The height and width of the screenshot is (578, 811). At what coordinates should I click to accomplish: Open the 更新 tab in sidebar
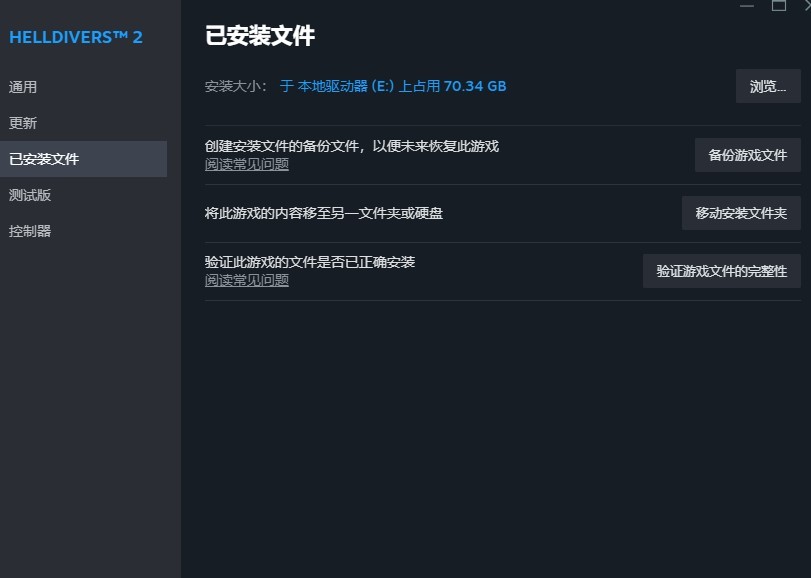30,123
